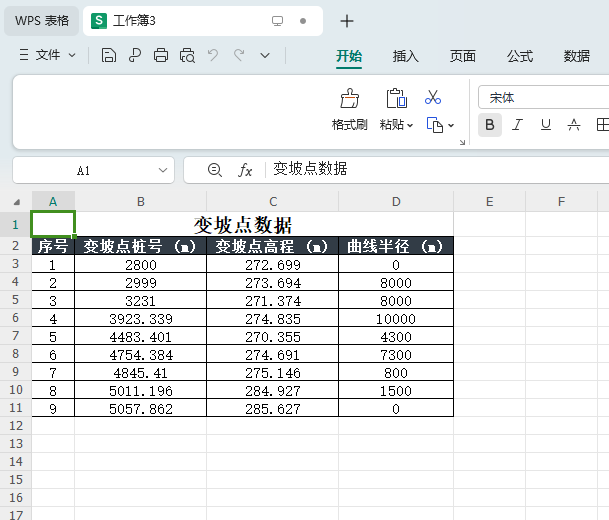This screenshot has width=609, height=520.
Task: Open the Copy button dropdown arrow
Action: coord(451,126)
